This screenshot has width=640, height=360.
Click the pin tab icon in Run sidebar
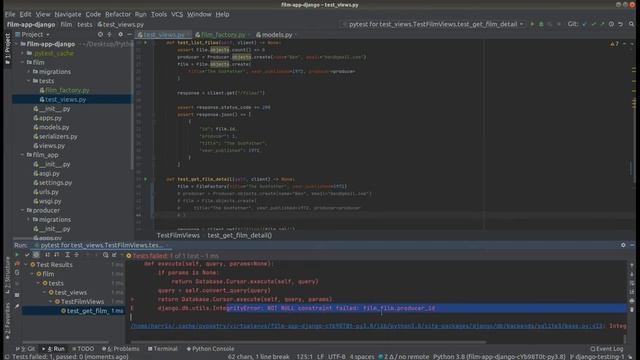tap(17, 306)
